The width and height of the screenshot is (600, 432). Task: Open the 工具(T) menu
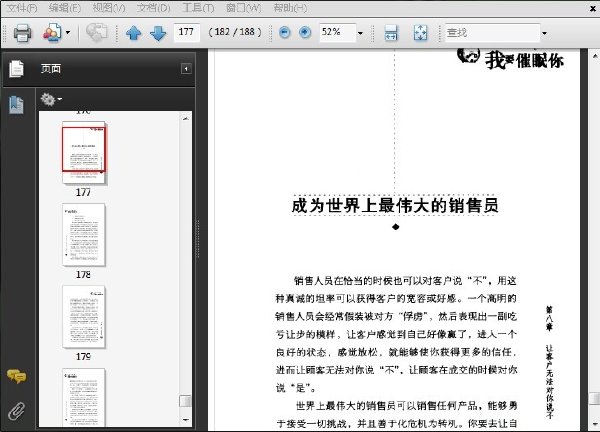198,8
